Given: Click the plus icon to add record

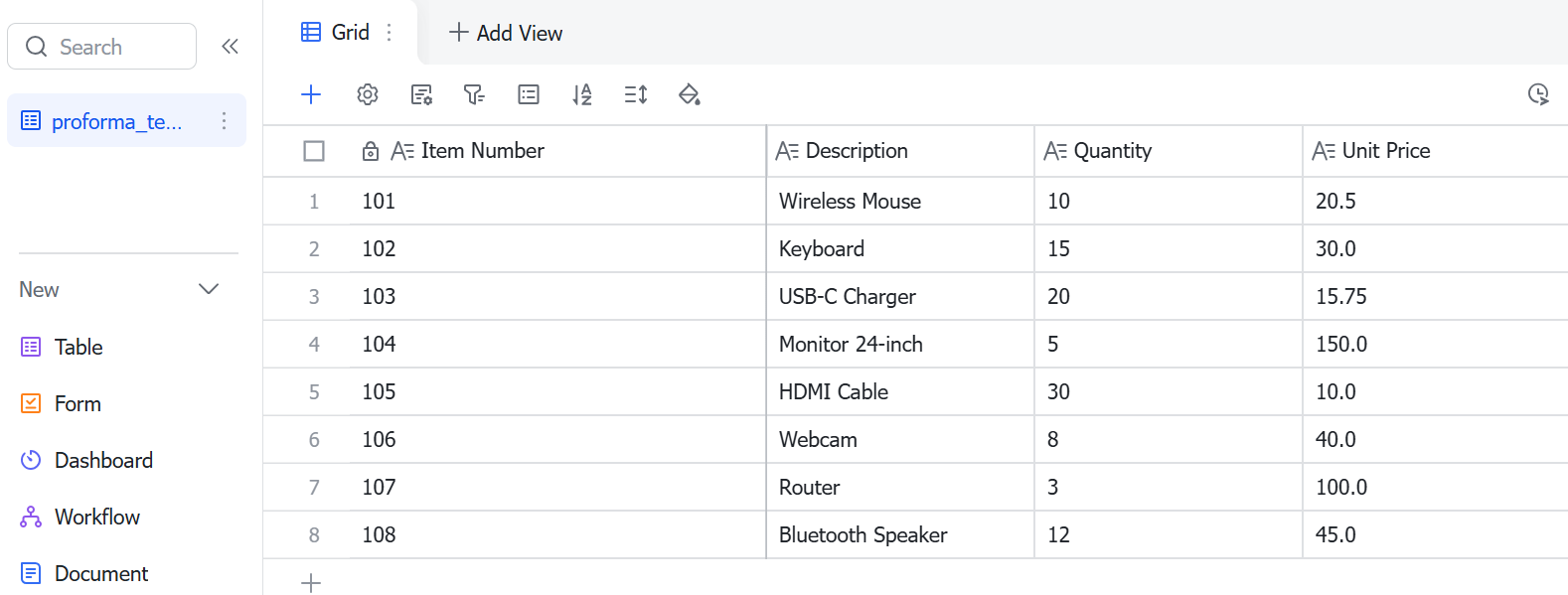Looking at the screenshot, I should click(311, 94).
